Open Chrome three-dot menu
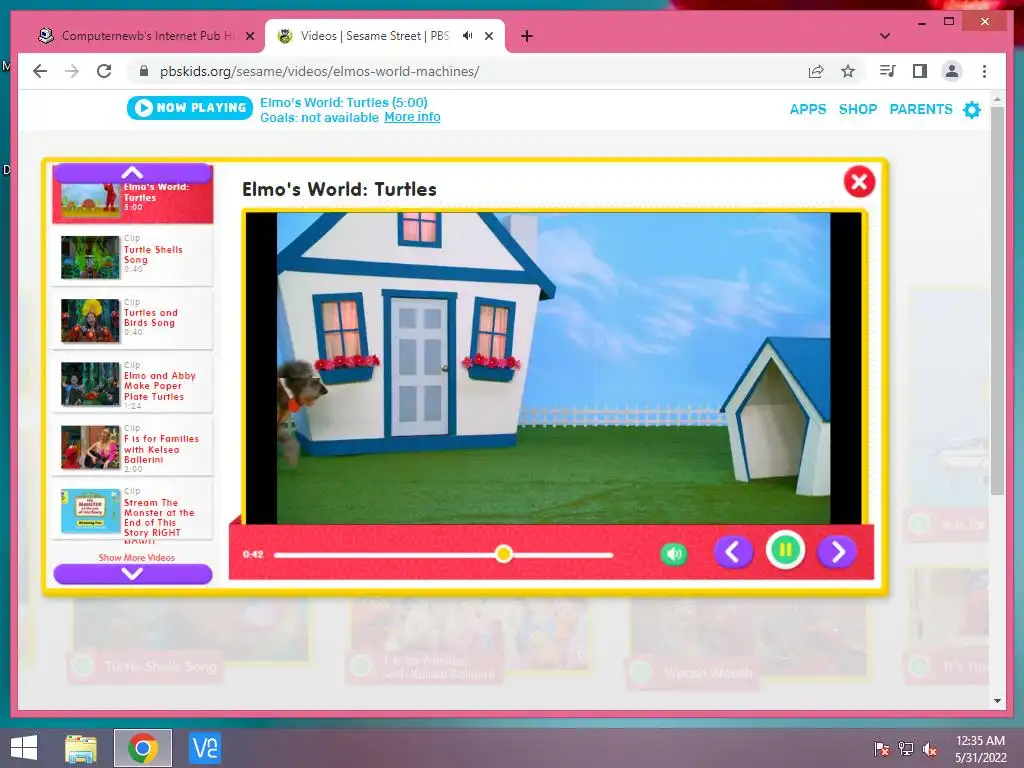The image size is (1024, 768). click(984, 71)
